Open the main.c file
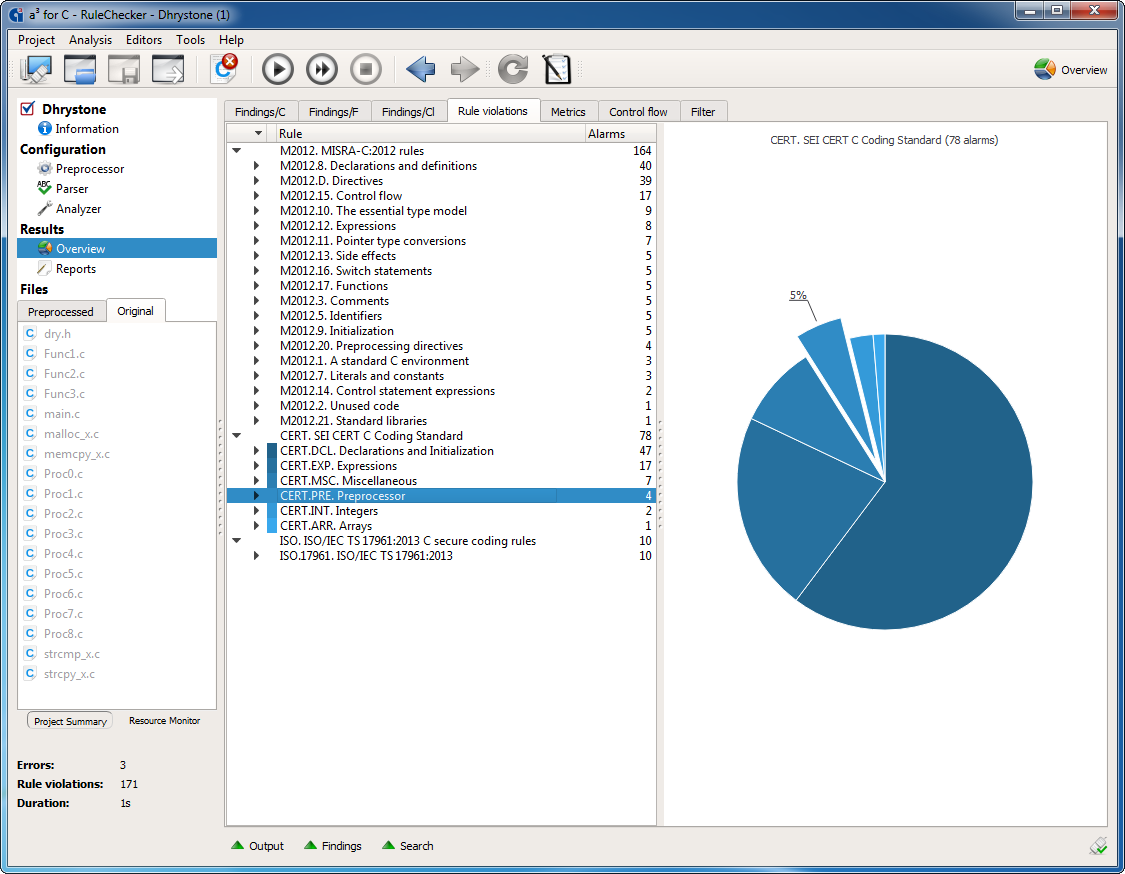This screenshot has width=1125, height=874. (x=62, y=414)
